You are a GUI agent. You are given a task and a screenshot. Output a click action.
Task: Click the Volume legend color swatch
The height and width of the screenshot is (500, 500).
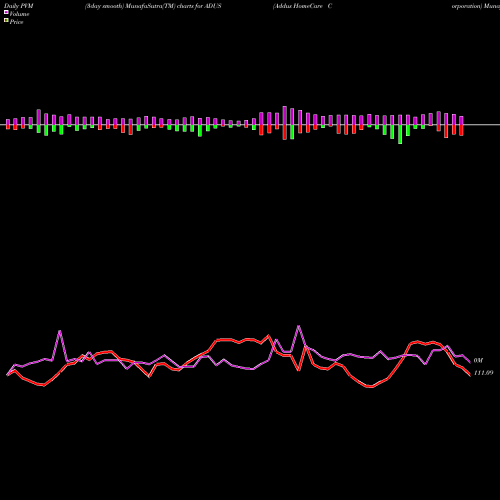point(6,12)
